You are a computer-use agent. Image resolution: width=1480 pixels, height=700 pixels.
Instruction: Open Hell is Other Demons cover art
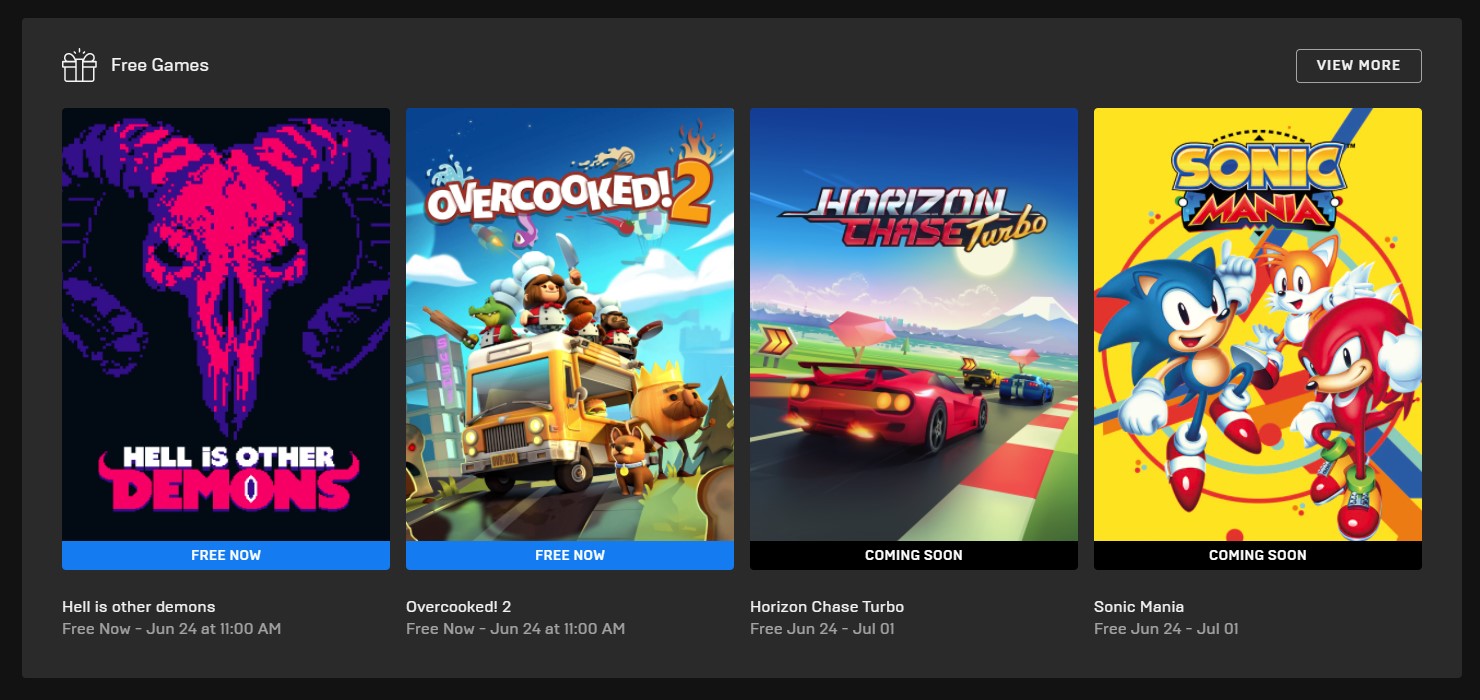click(226, 324)
